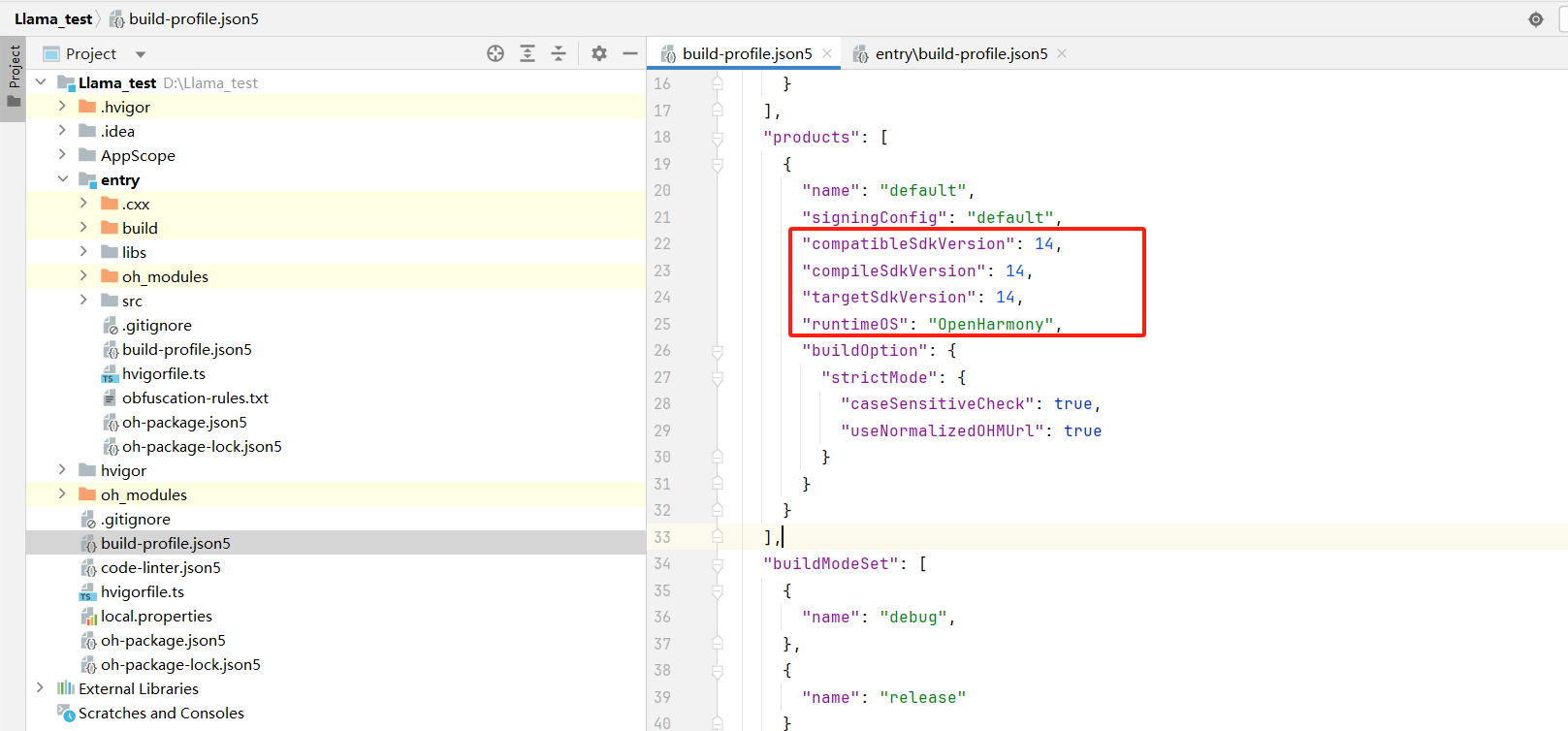
Task: Click the Expand All icon in Project panel
Action: point(528,53)
